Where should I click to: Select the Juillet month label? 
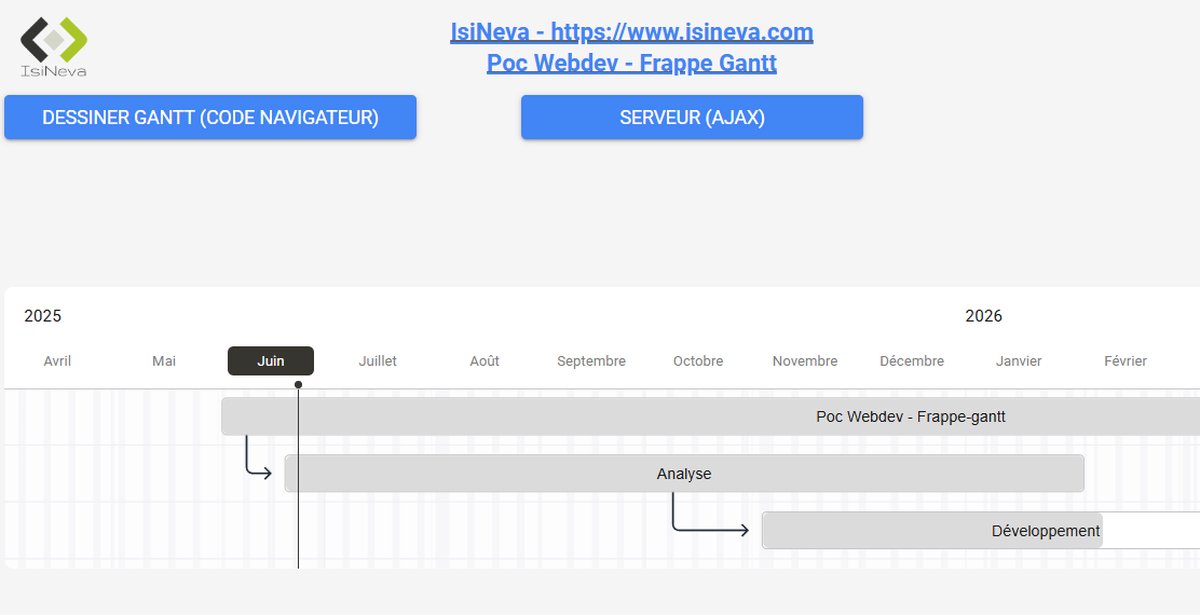point(377,361)
